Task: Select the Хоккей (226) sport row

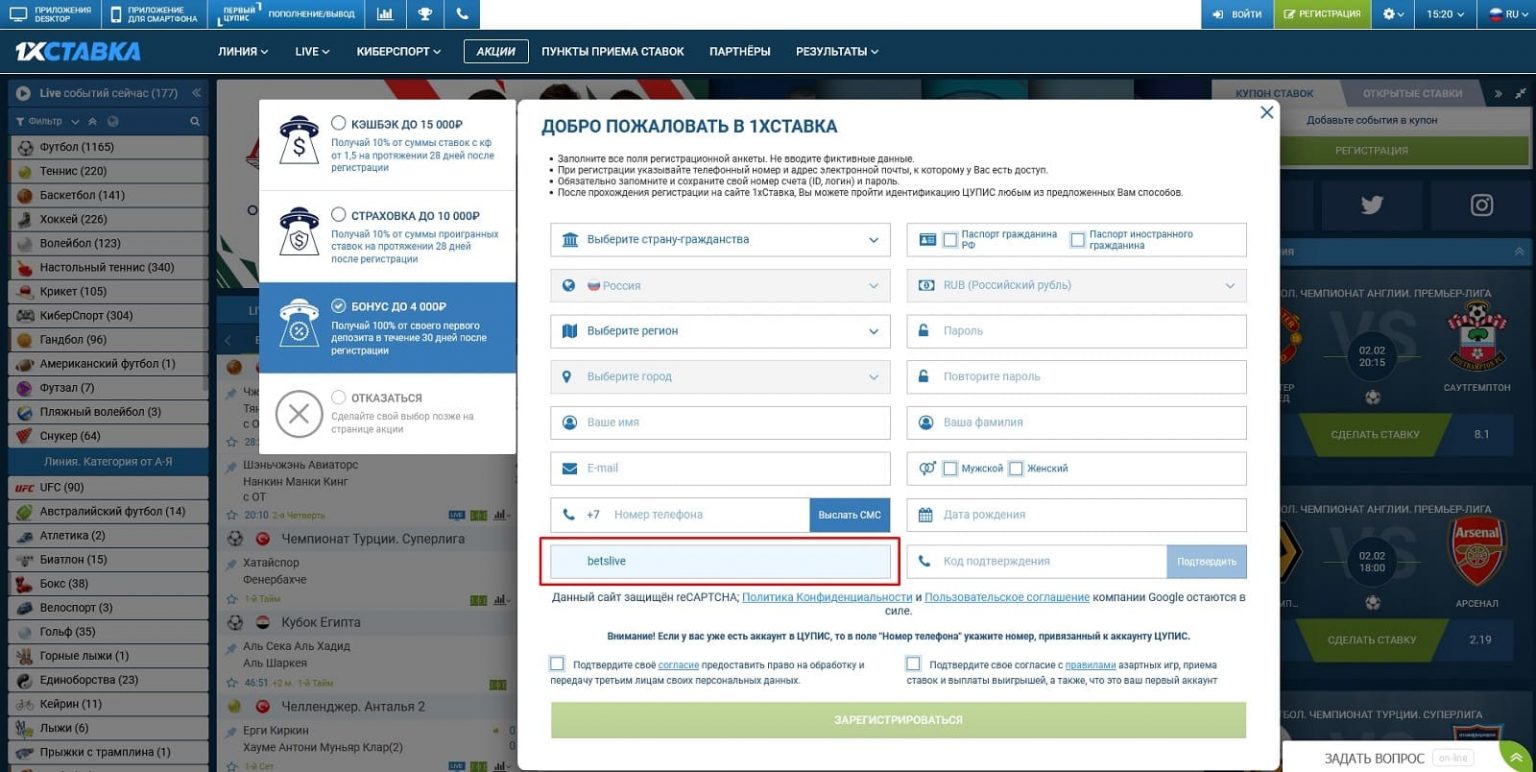Action: point(109,219)
